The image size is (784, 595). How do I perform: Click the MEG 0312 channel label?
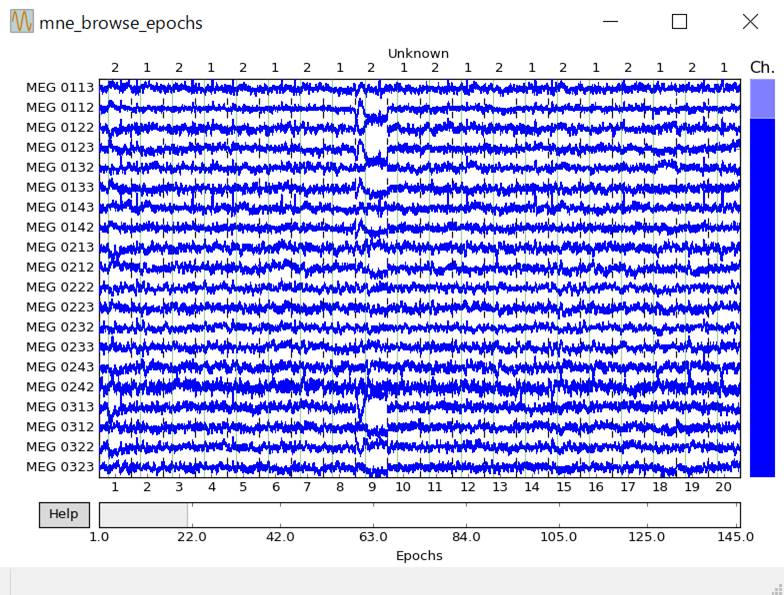60,427
